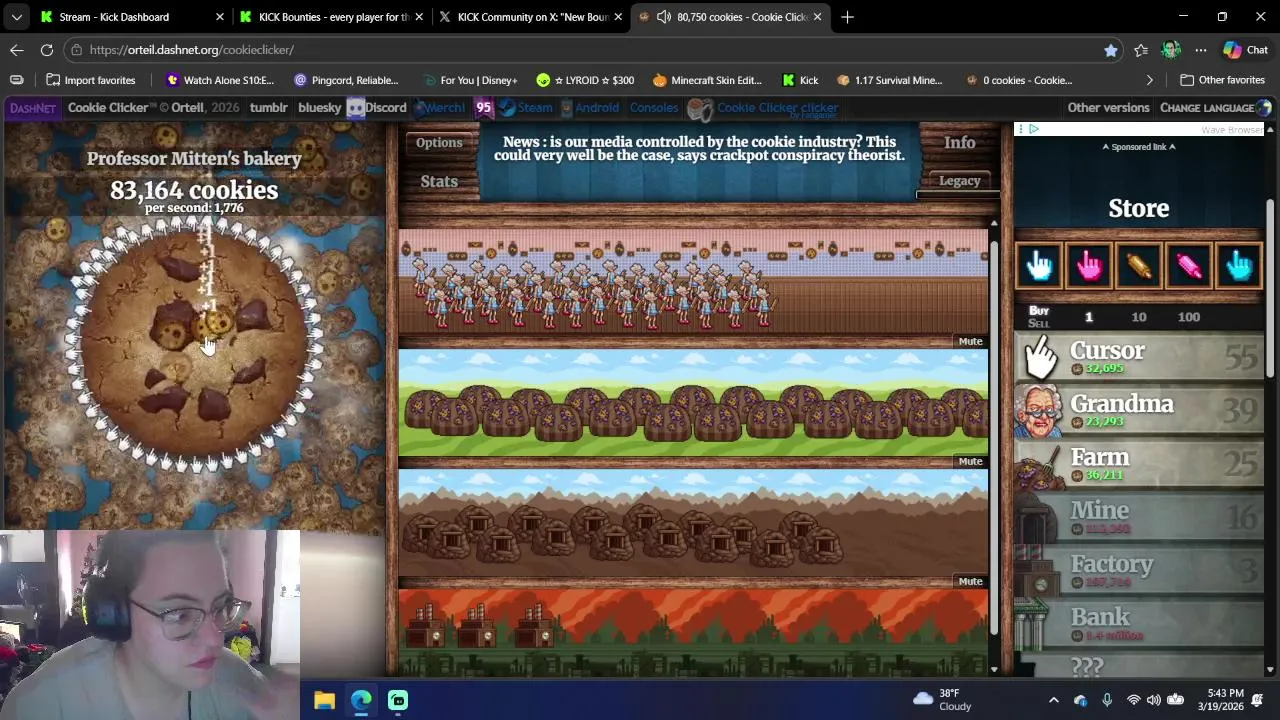Open the Minecraft Skin Edit bookmark

coord(707,80)
